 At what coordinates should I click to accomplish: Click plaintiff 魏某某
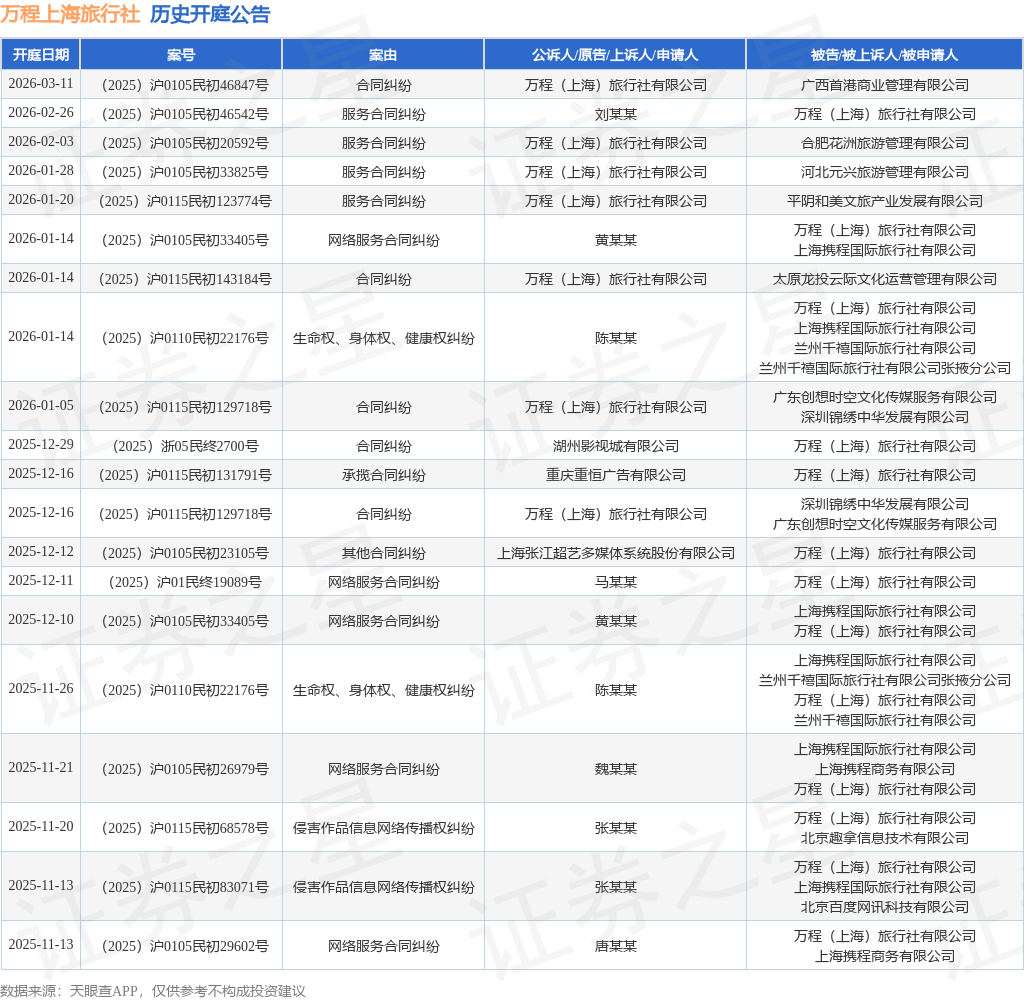click(615, 769)
